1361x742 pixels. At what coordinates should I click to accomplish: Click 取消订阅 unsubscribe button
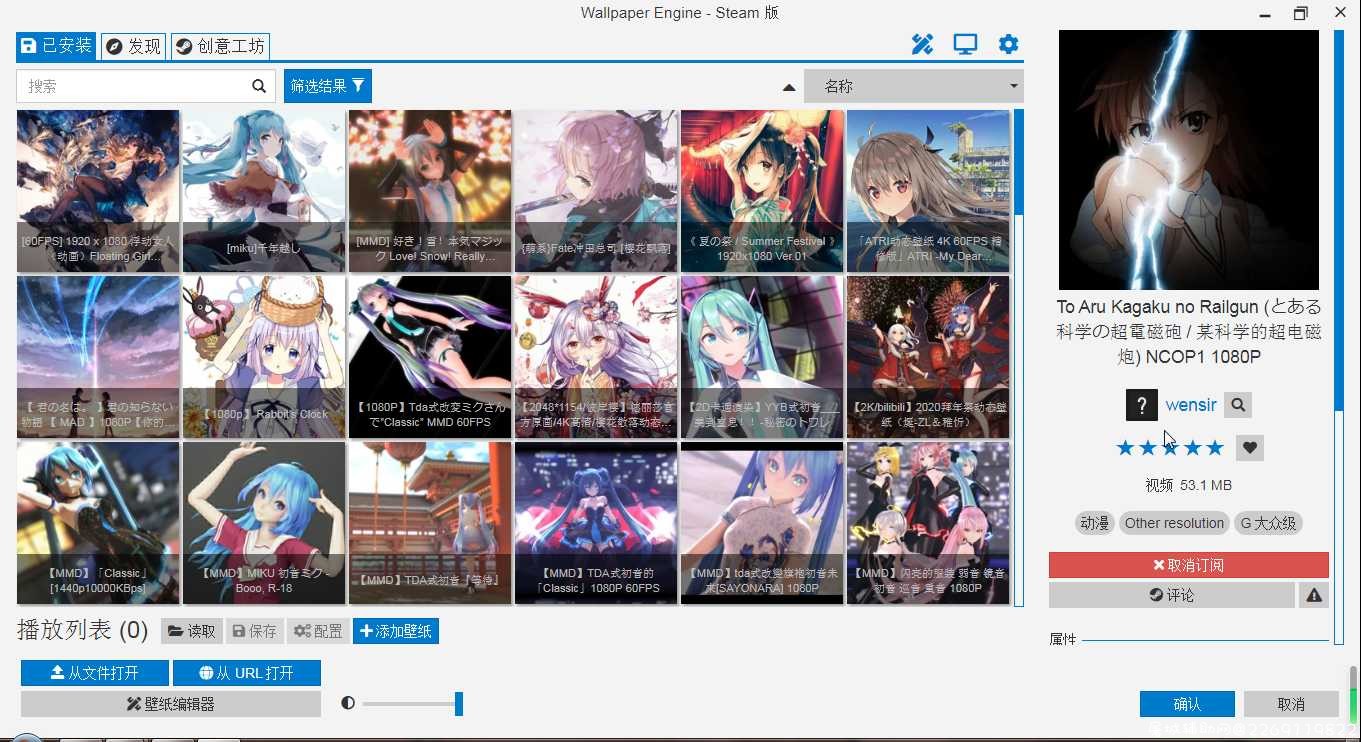coord(1189,565)
